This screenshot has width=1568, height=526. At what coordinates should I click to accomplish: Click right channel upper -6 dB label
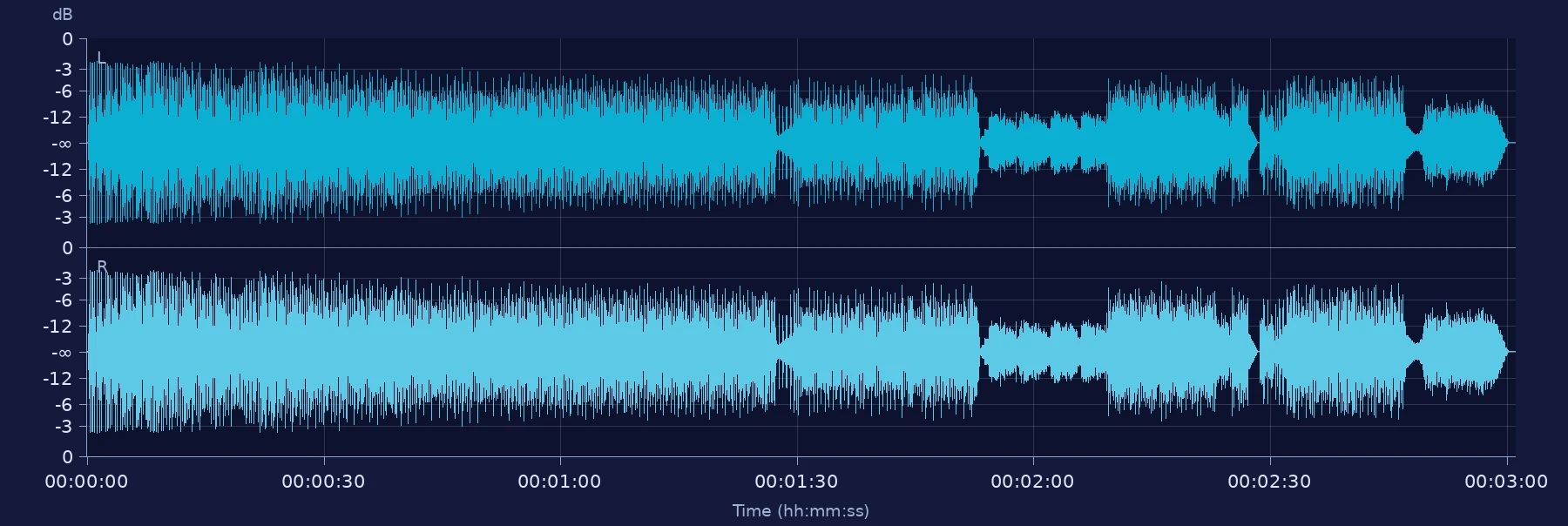64,300
